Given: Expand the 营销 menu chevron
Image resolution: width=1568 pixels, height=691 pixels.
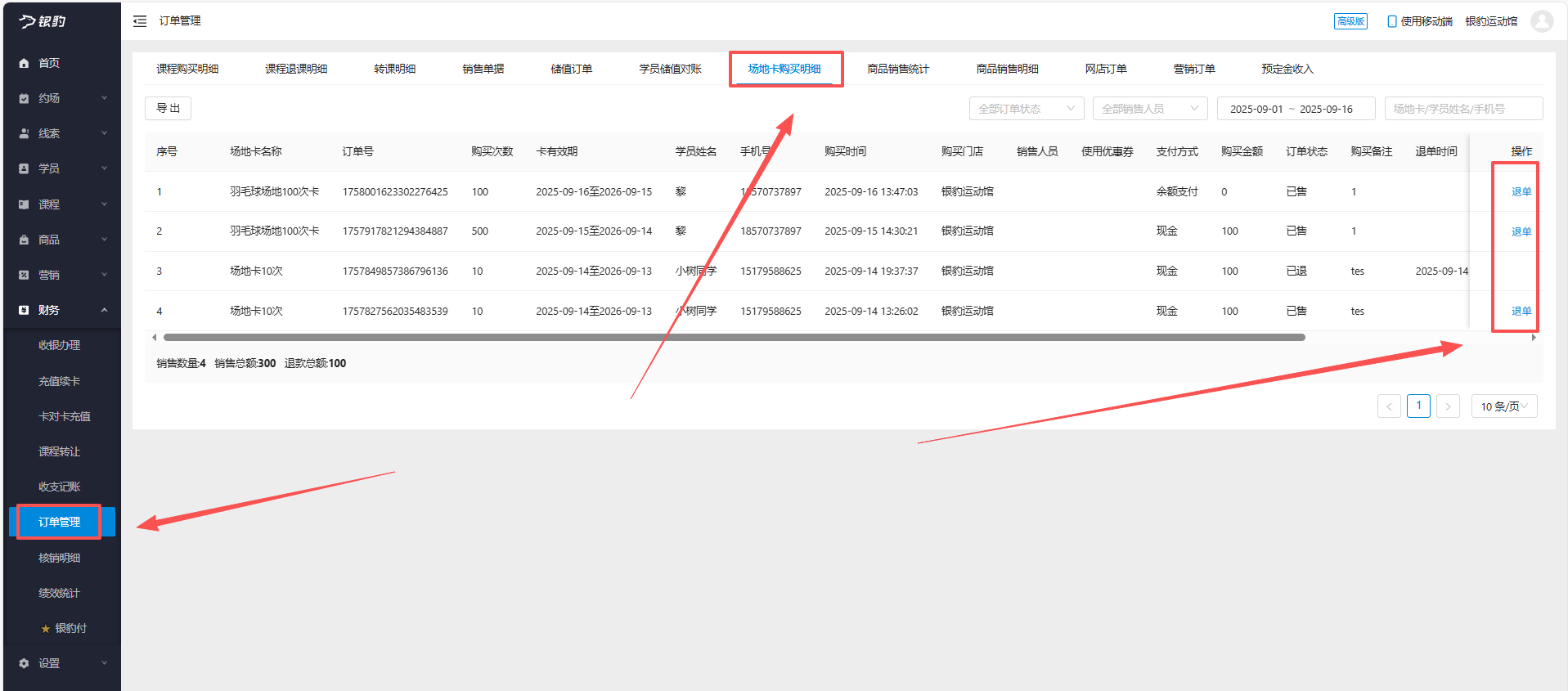Looking at the screenshot, I should coord(104,275).
